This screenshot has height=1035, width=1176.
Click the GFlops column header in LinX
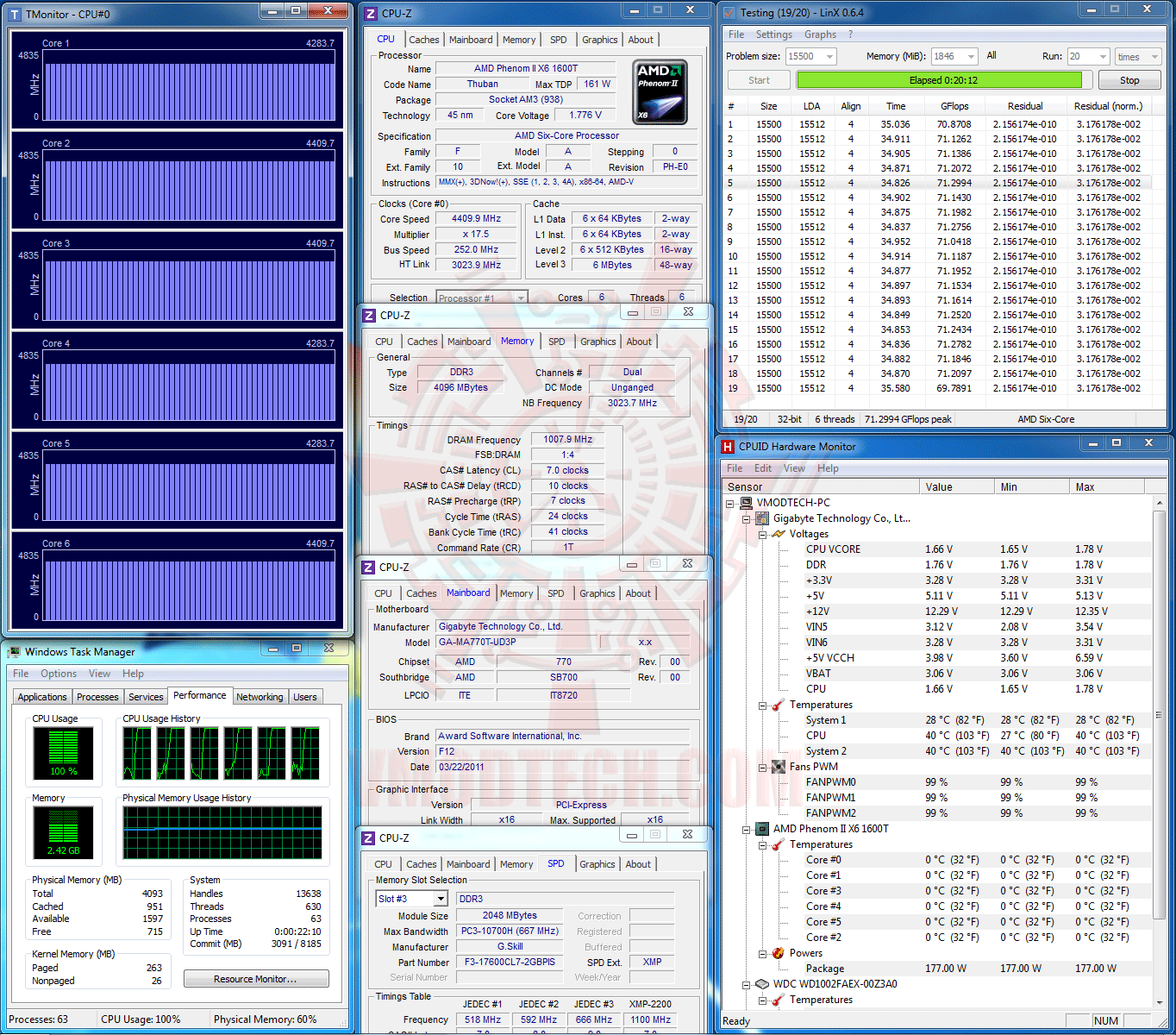(954, 106)
